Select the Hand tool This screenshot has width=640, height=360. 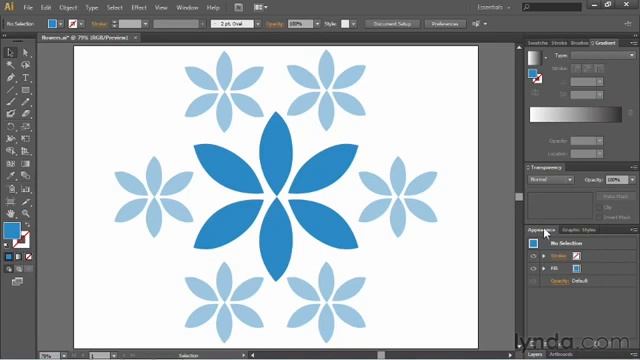(x=11, y=213)
